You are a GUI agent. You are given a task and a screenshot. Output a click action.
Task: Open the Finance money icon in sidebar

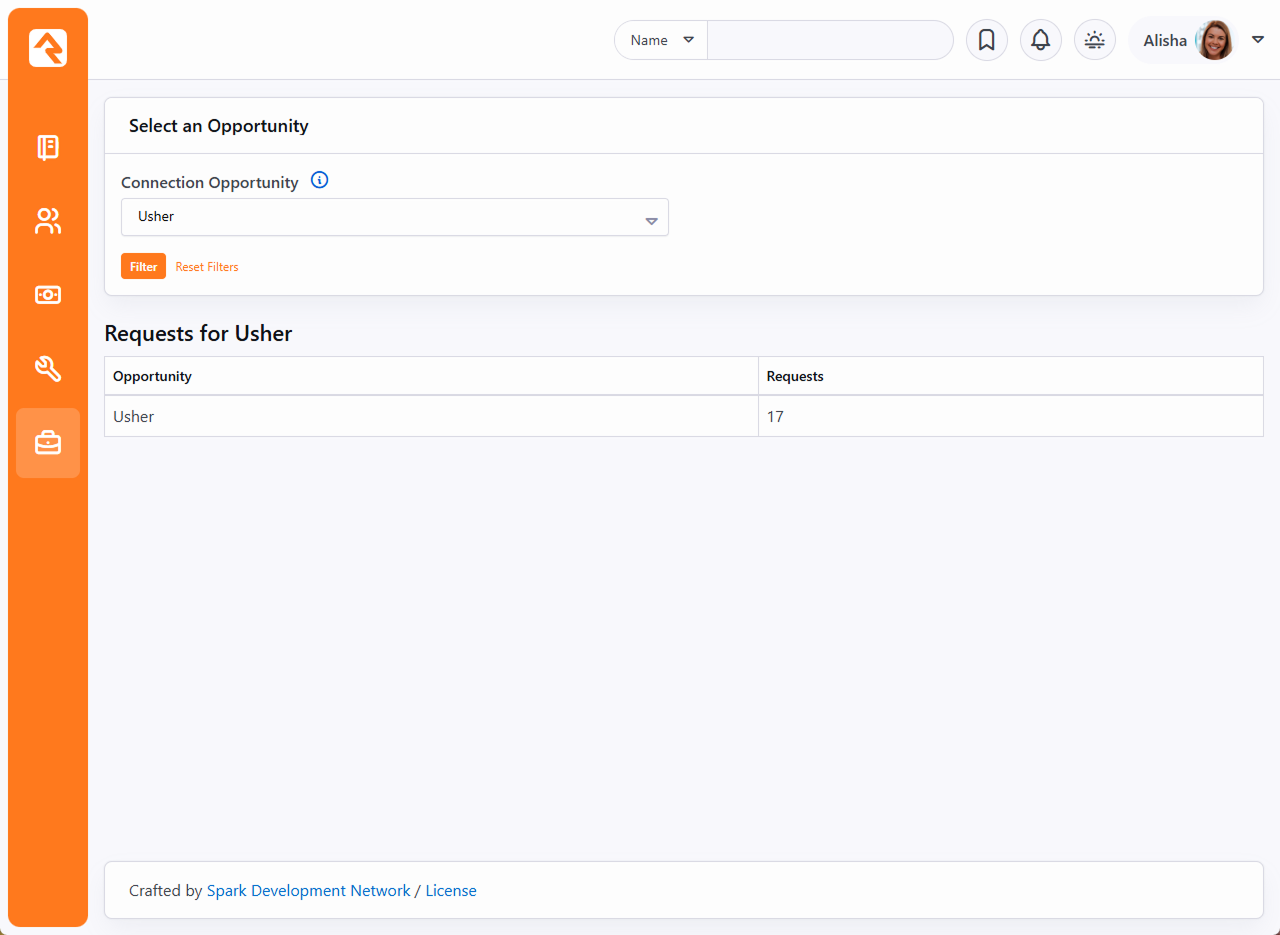click(48, 295)
